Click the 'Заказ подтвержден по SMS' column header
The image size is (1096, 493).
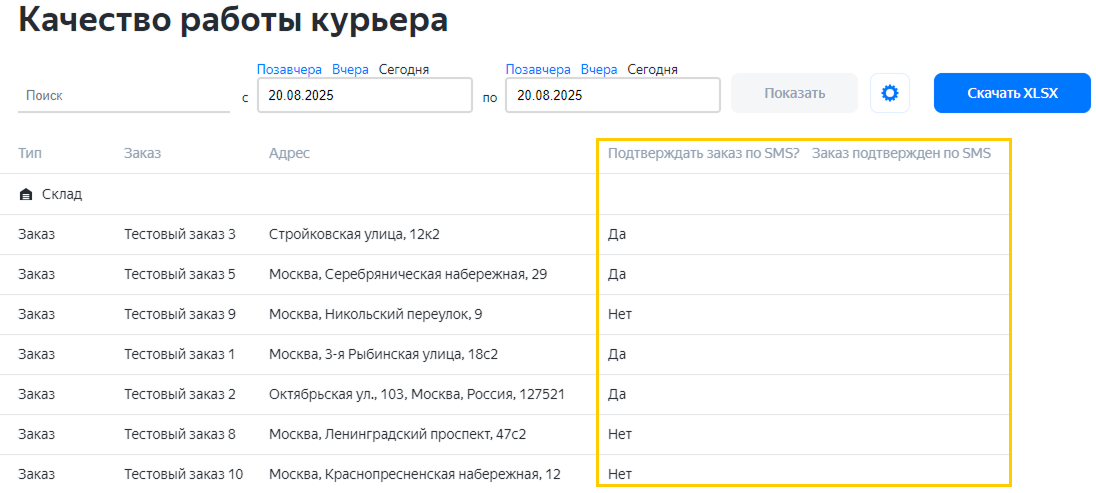pos(900,153)
